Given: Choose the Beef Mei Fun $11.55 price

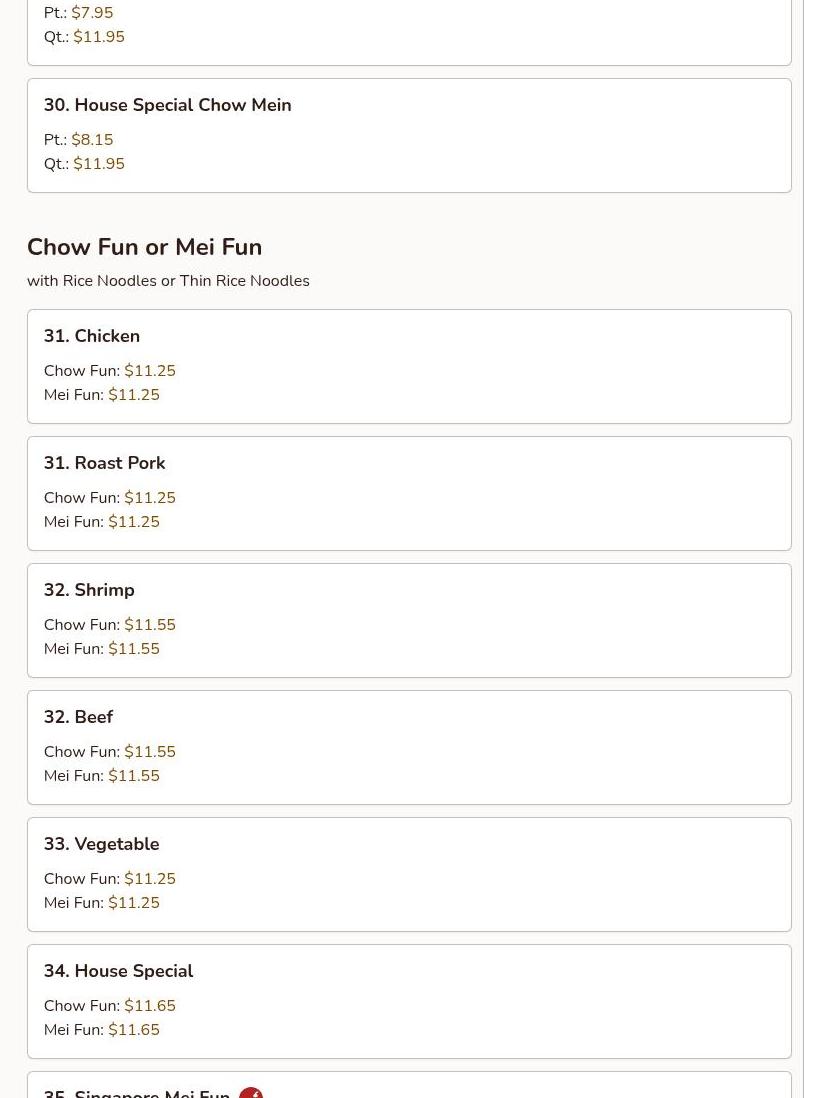Looking at the screenshot, I should [x=133, y=776].
